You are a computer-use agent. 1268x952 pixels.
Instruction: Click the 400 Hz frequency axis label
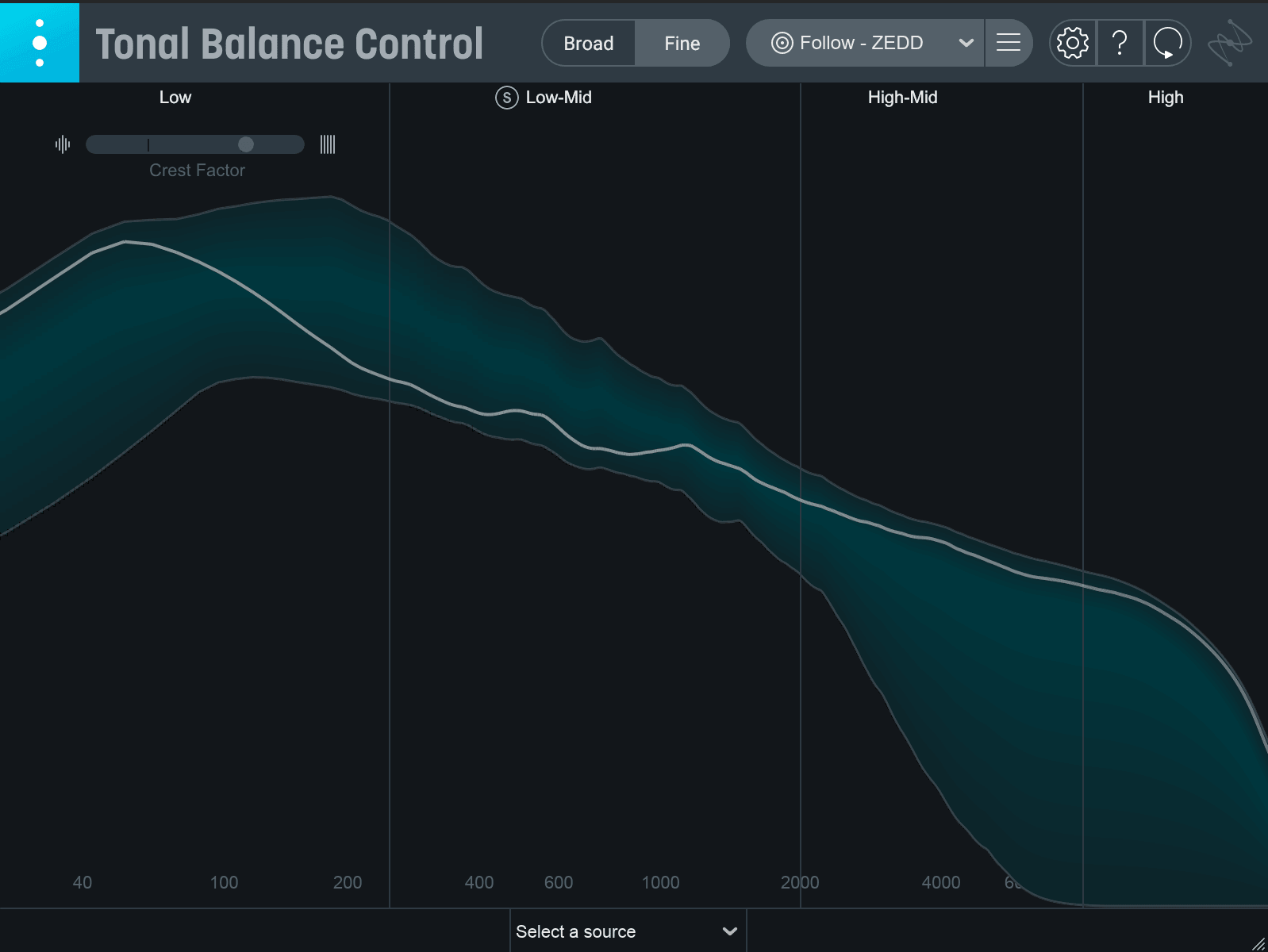[x=479, y=882]
